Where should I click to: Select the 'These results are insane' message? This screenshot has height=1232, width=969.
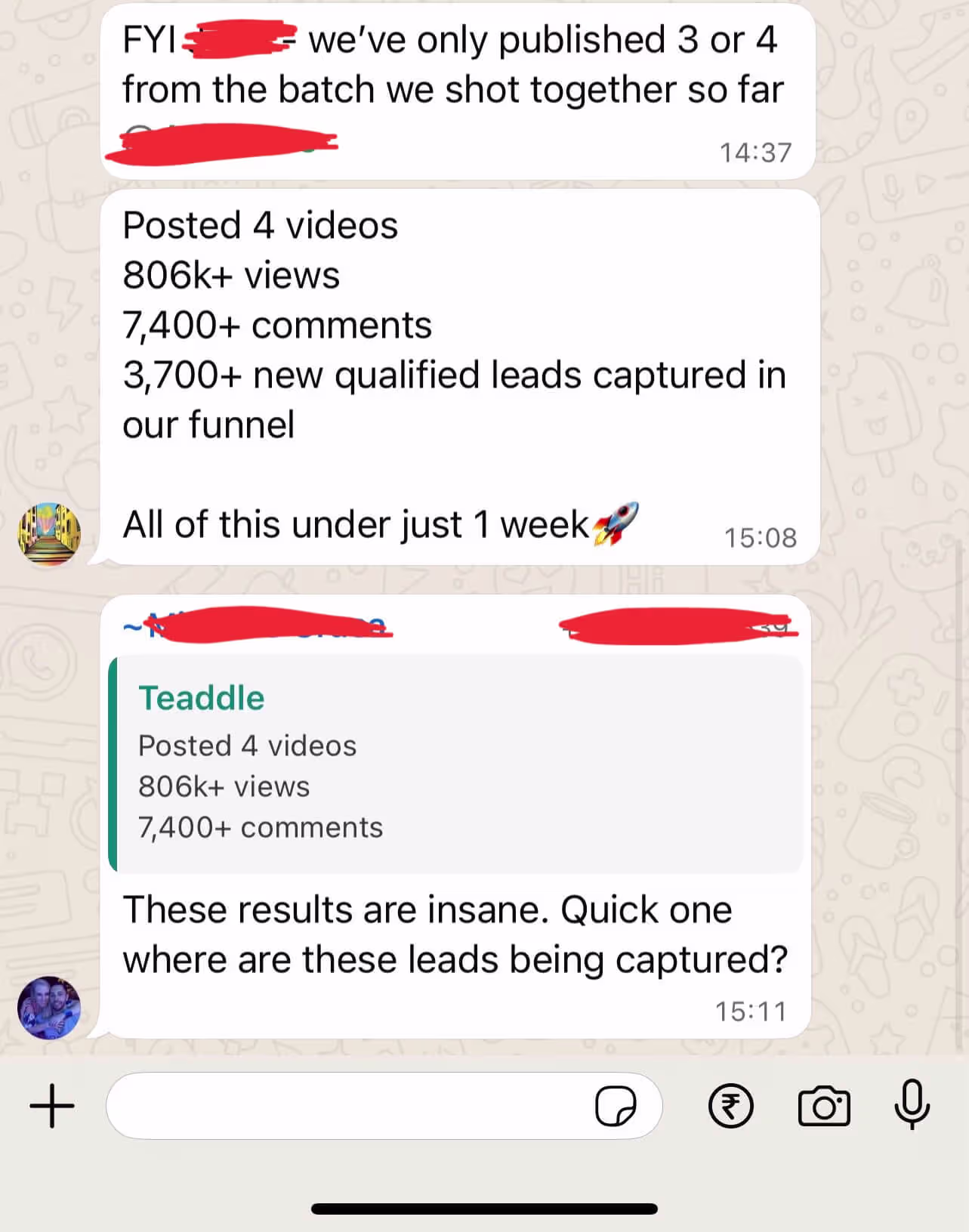click(x=455, y=817)
